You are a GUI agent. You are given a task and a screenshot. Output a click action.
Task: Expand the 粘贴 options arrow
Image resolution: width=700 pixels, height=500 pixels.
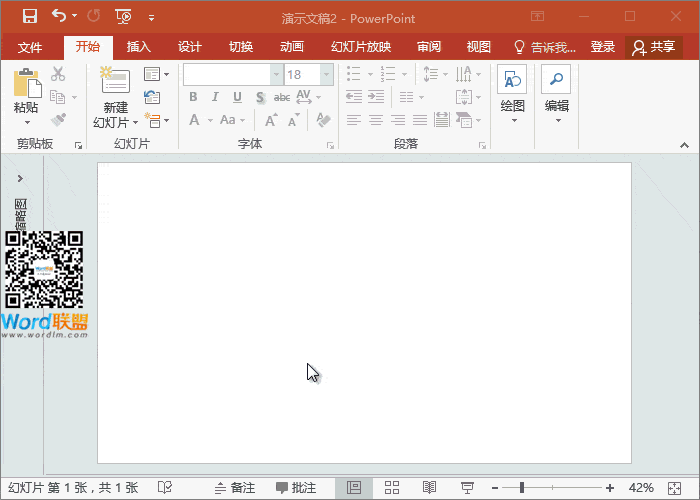[27, 122]
